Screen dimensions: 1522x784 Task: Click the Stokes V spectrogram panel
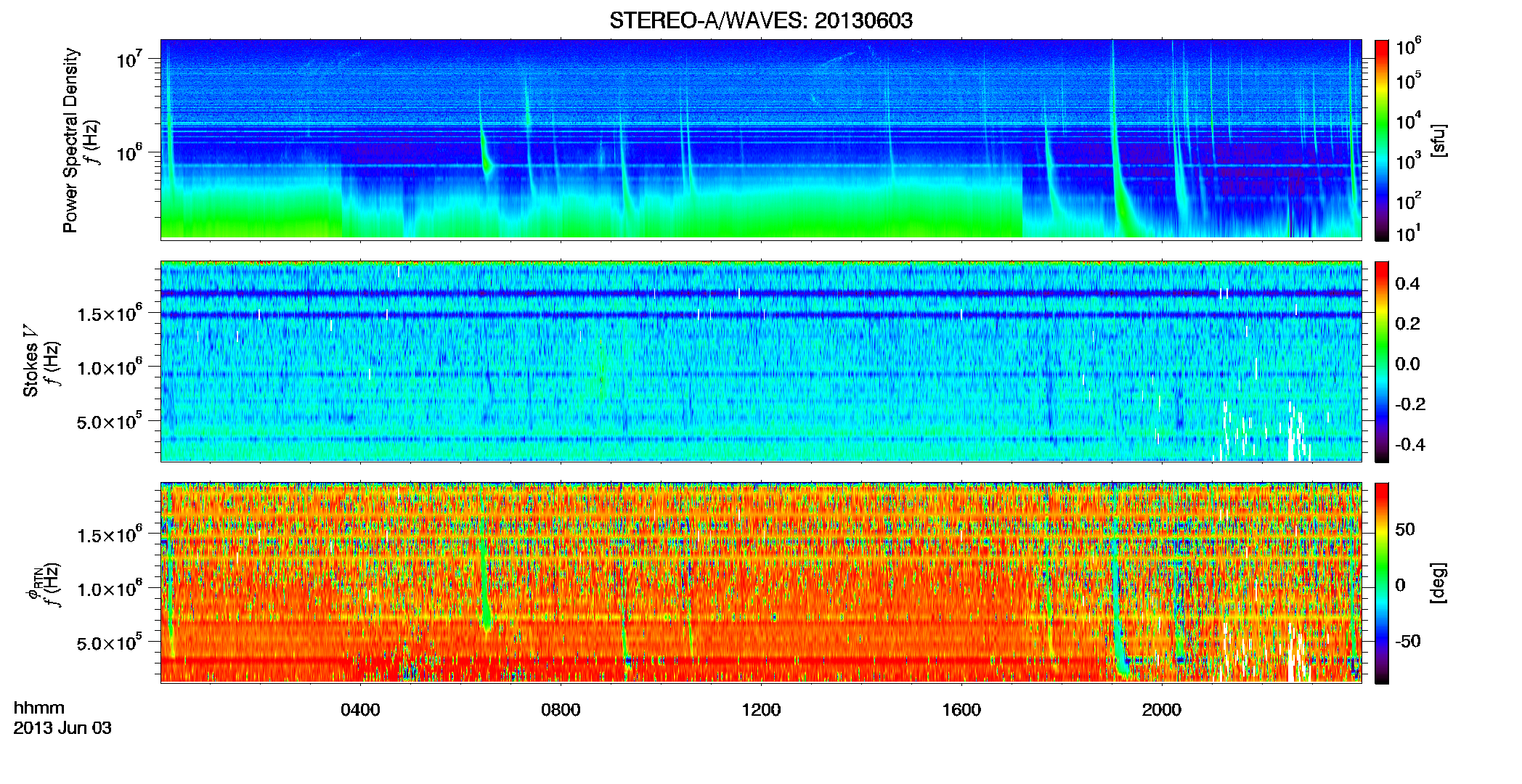click(x=761, y=362)
